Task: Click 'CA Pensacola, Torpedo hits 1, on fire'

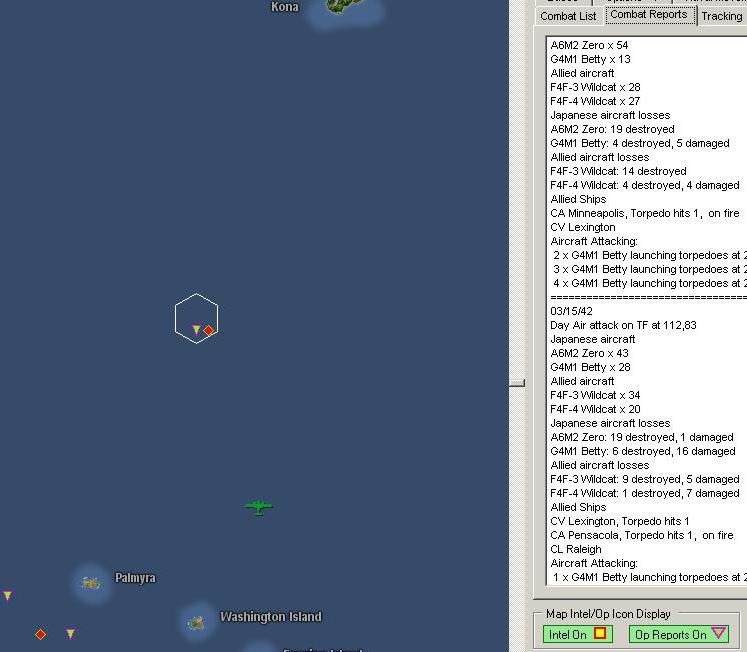Action: tap(641, 535)
